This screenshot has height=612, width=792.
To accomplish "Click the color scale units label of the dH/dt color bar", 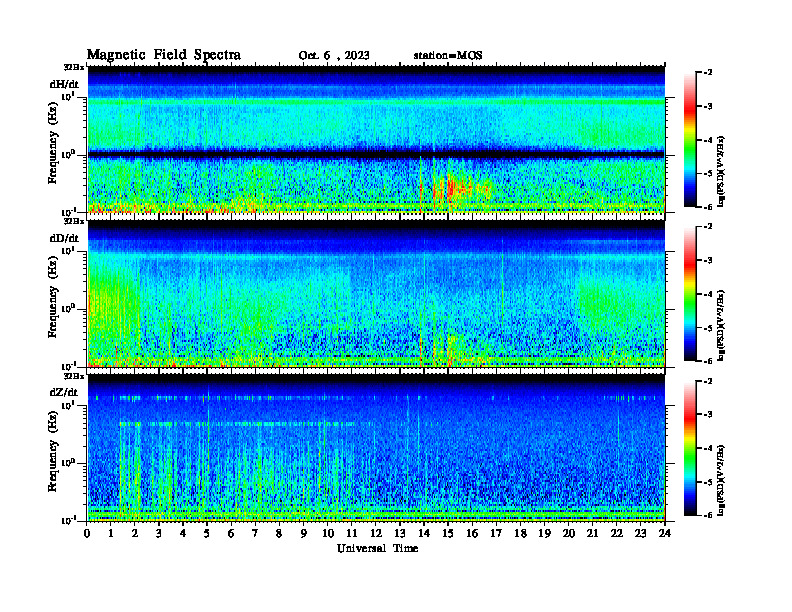I will point(721,172).
